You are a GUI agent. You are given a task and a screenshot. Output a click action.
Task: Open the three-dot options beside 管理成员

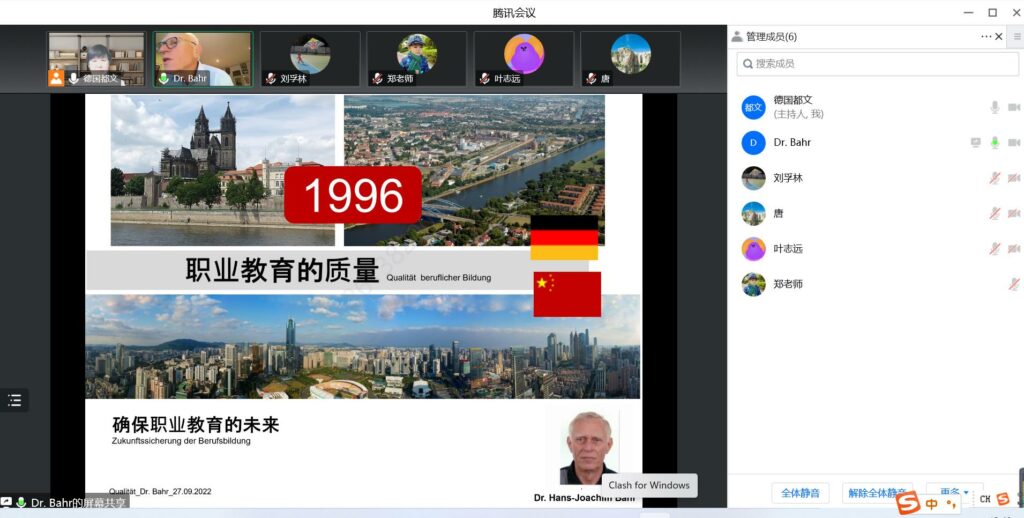click(986, 37)
